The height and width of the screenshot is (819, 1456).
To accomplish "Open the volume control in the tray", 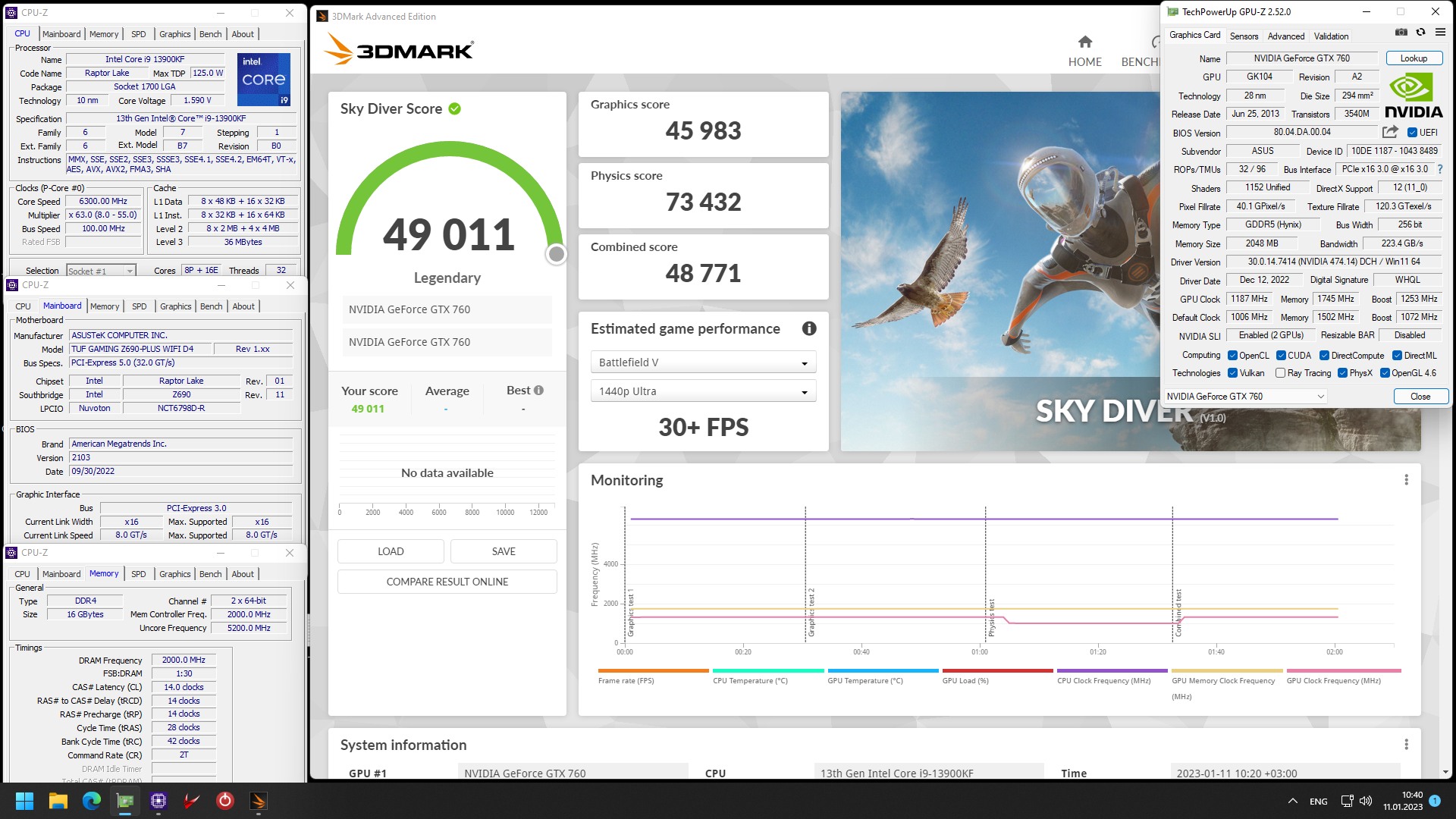I will coord(1366,802).
